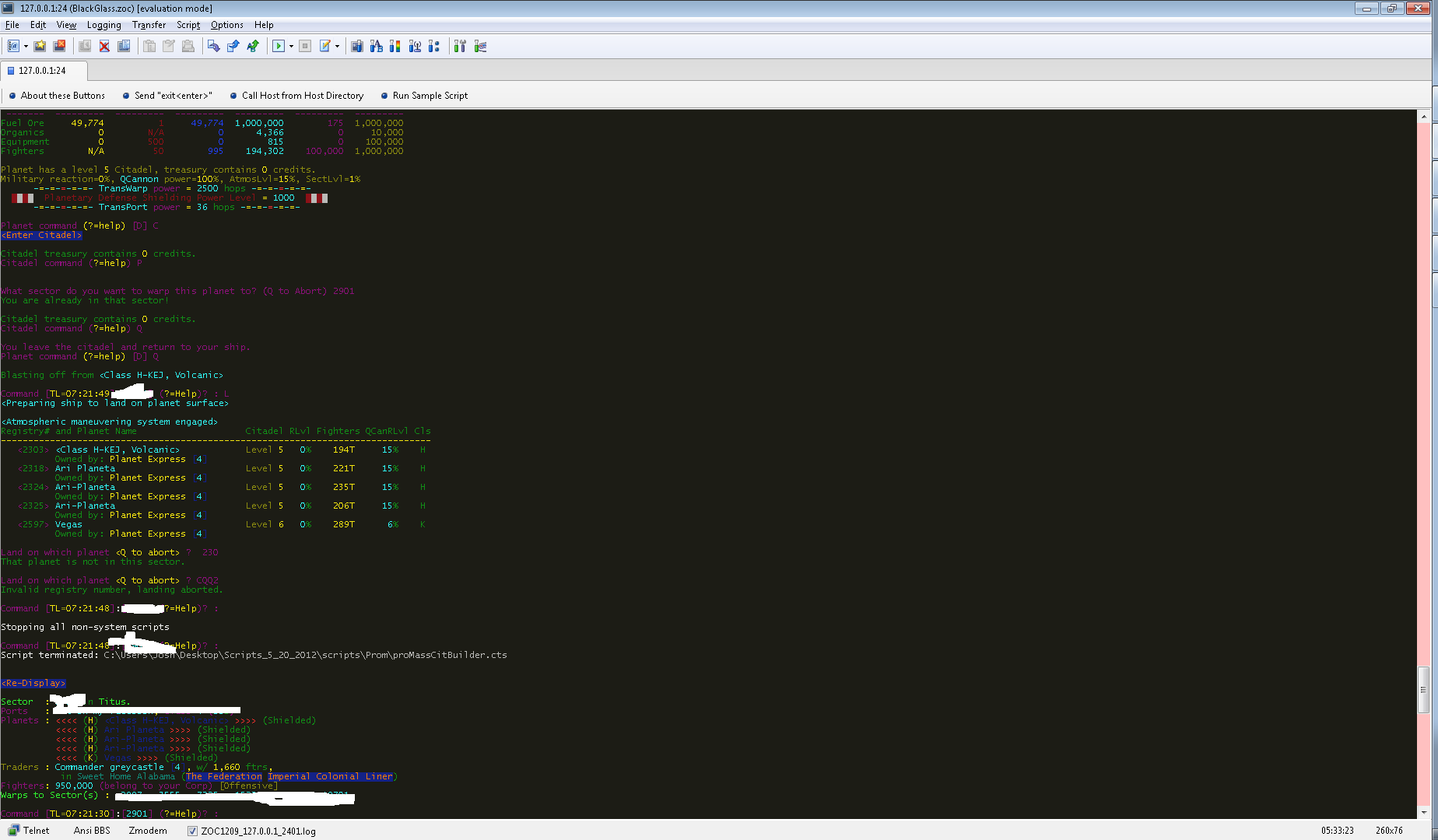Image resolution: width=1438 pixels, height=840 pixels.
Task: Click the terminal vertical scrollbar thumb
Action: tap(1423, 689)
